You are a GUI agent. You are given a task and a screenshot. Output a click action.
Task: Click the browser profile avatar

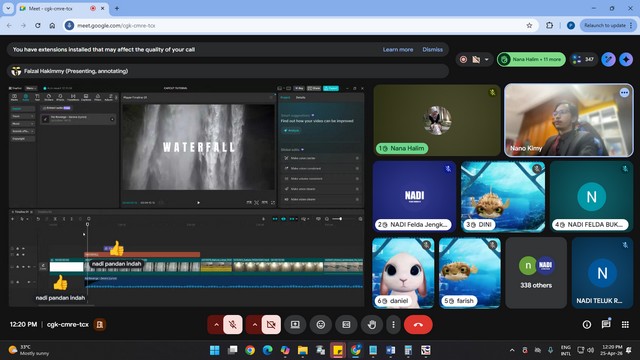point(571,25)
